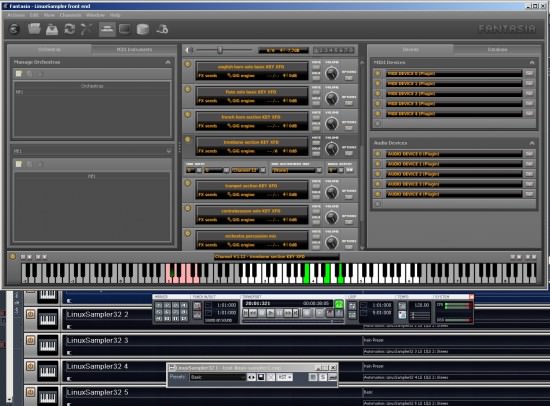Open first MIDI input device dropdown in trombone options
This screenshot has width=550, height=406.
point(194,170)
